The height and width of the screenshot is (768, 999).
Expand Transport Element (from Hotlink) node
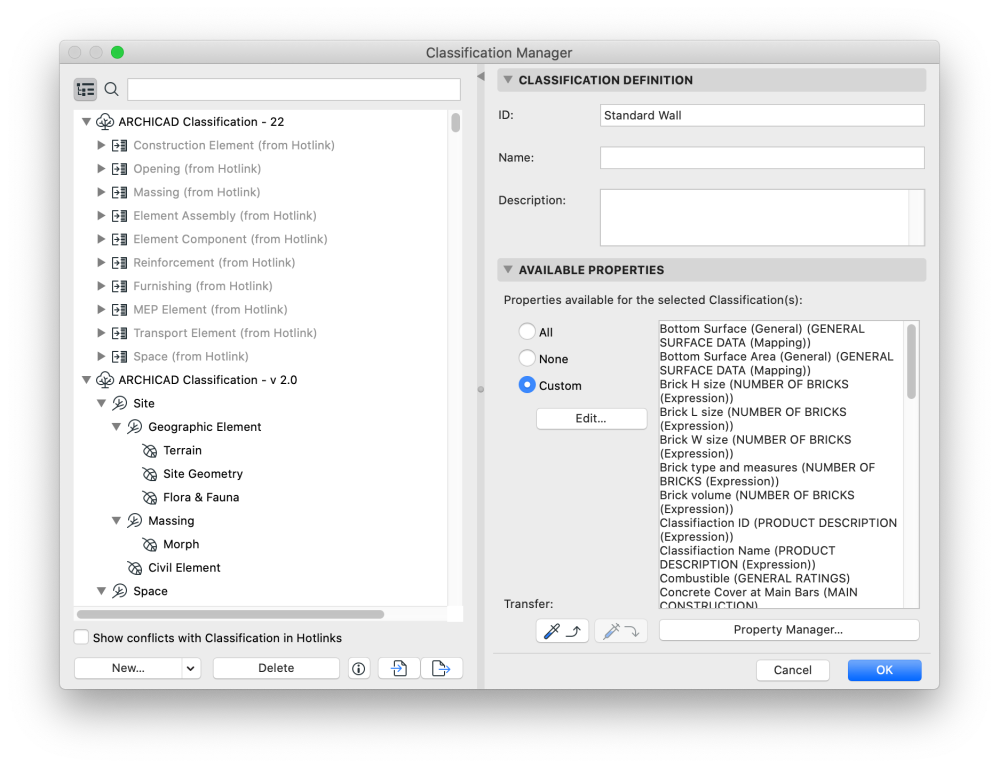pos(101,333)
